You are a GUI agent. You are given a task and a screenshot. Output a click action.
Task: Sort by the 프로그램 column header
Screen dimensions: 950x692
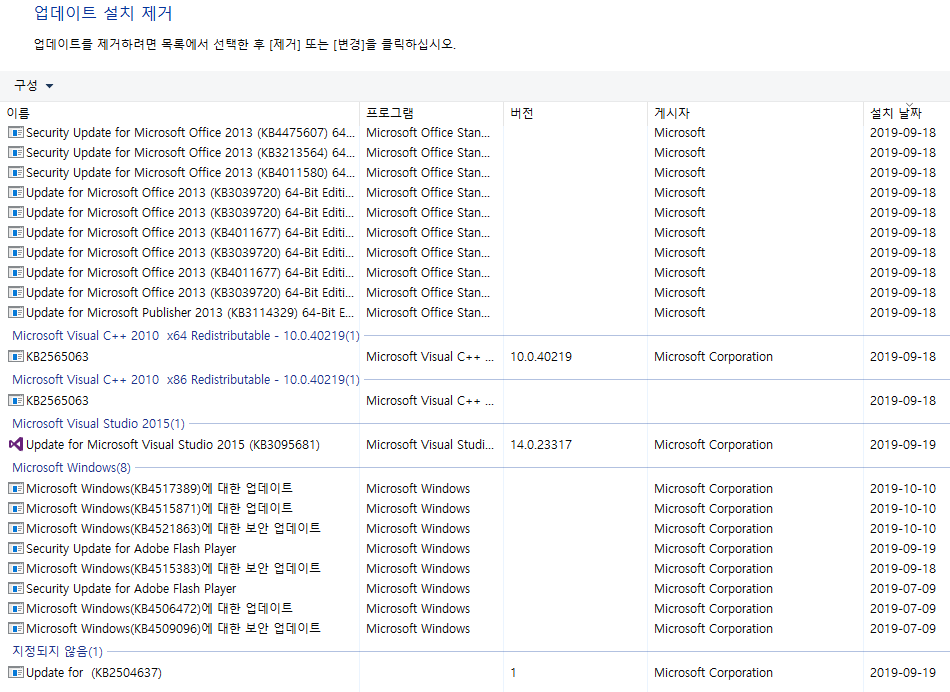[390, 113]
